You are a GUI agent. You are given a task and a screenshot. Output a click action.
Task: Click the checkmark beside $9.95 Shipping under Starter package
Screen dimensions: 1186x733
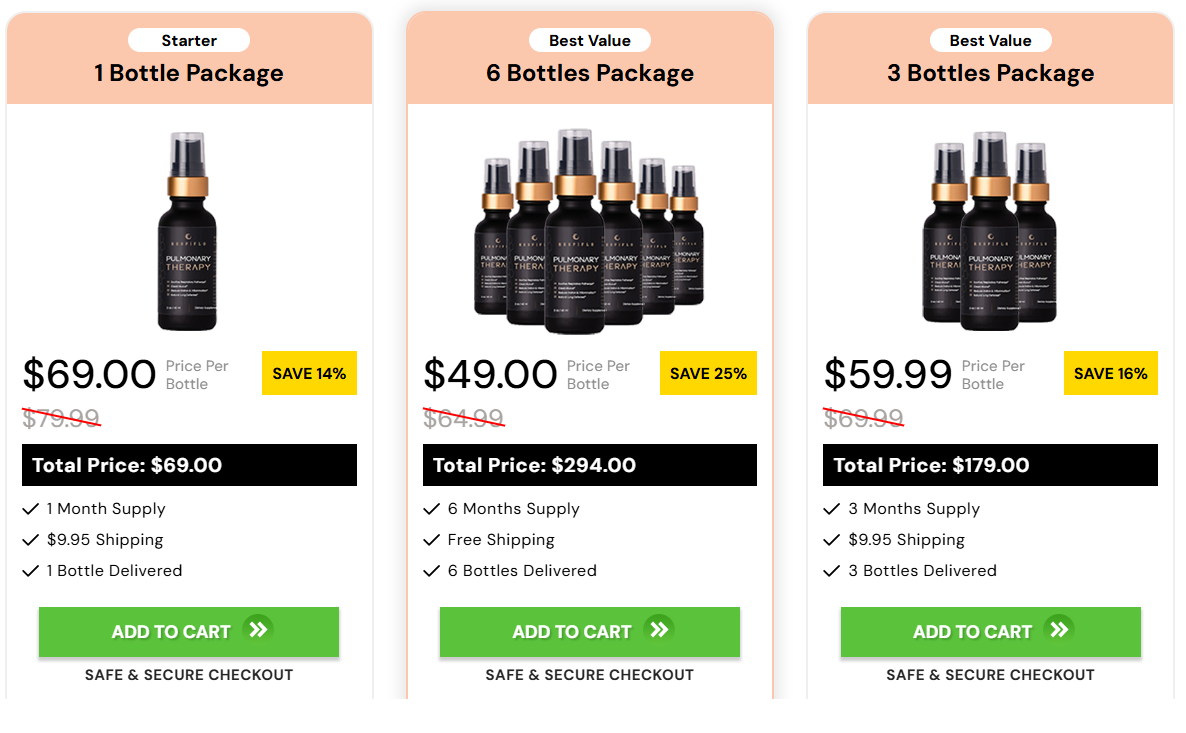click(31, 540)
